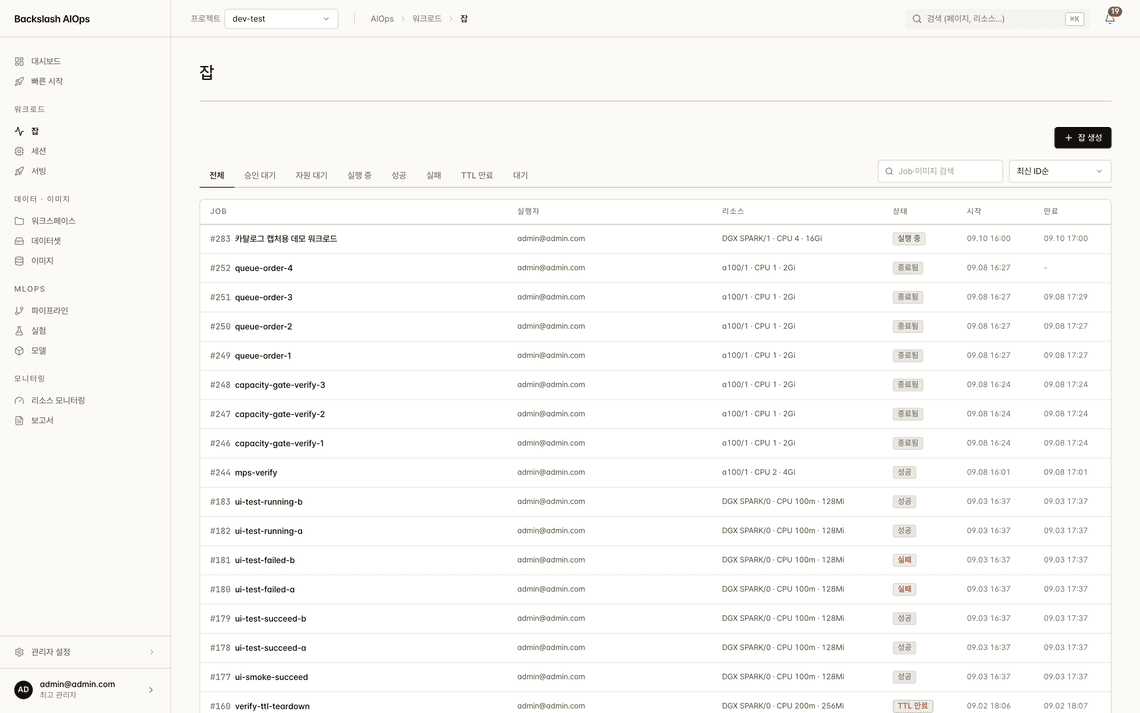
Task: Open the ui-test-failed-b job row
Action: click(x=655, y=560)
